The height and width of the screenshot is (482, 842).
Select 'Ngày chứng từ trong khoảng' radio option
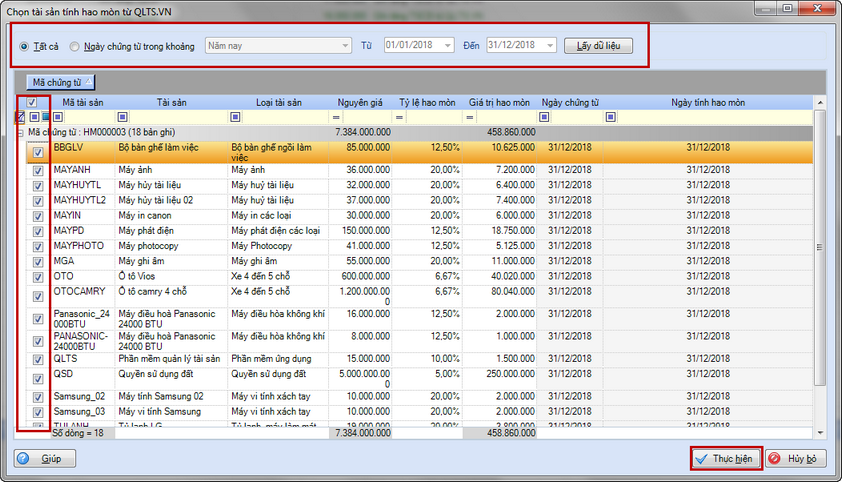click(x=74, y=47)
